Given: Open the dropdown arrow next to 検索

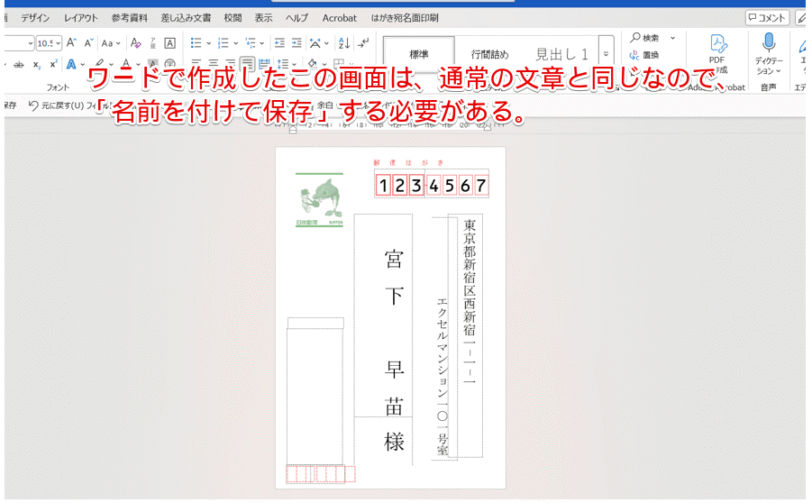Looking at the screenshot, I should [673, 38].
